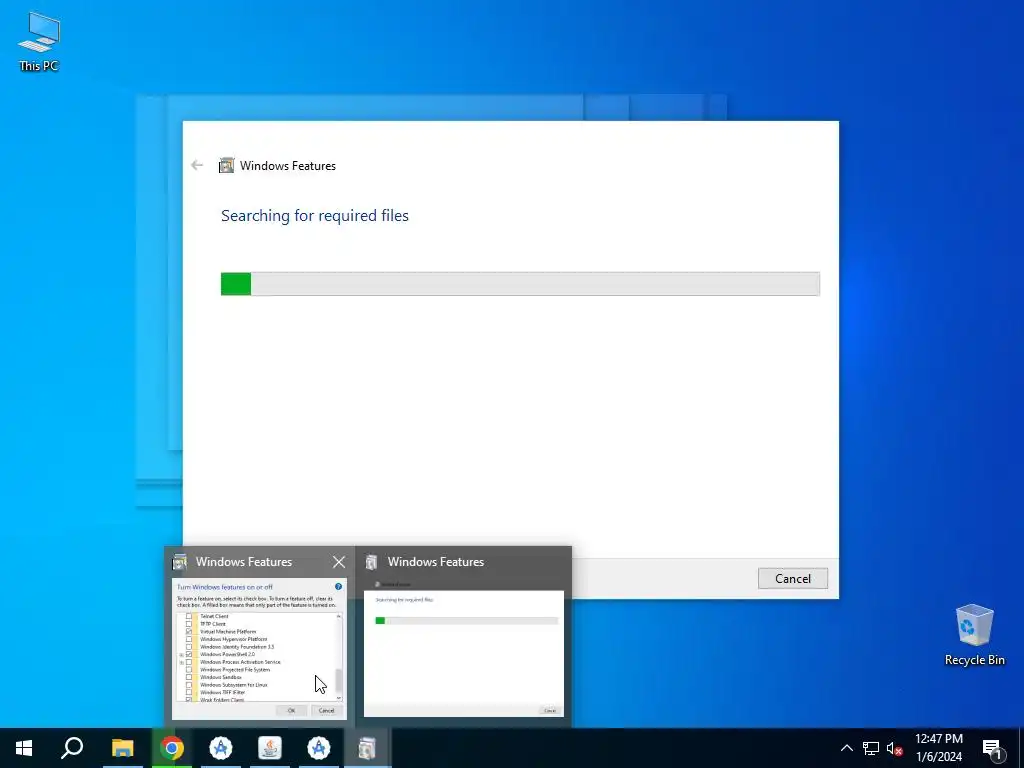The image size is (1024, 768).
Task: Click the second thumbnail's "Windows Features" title
Action: (436, 562)
